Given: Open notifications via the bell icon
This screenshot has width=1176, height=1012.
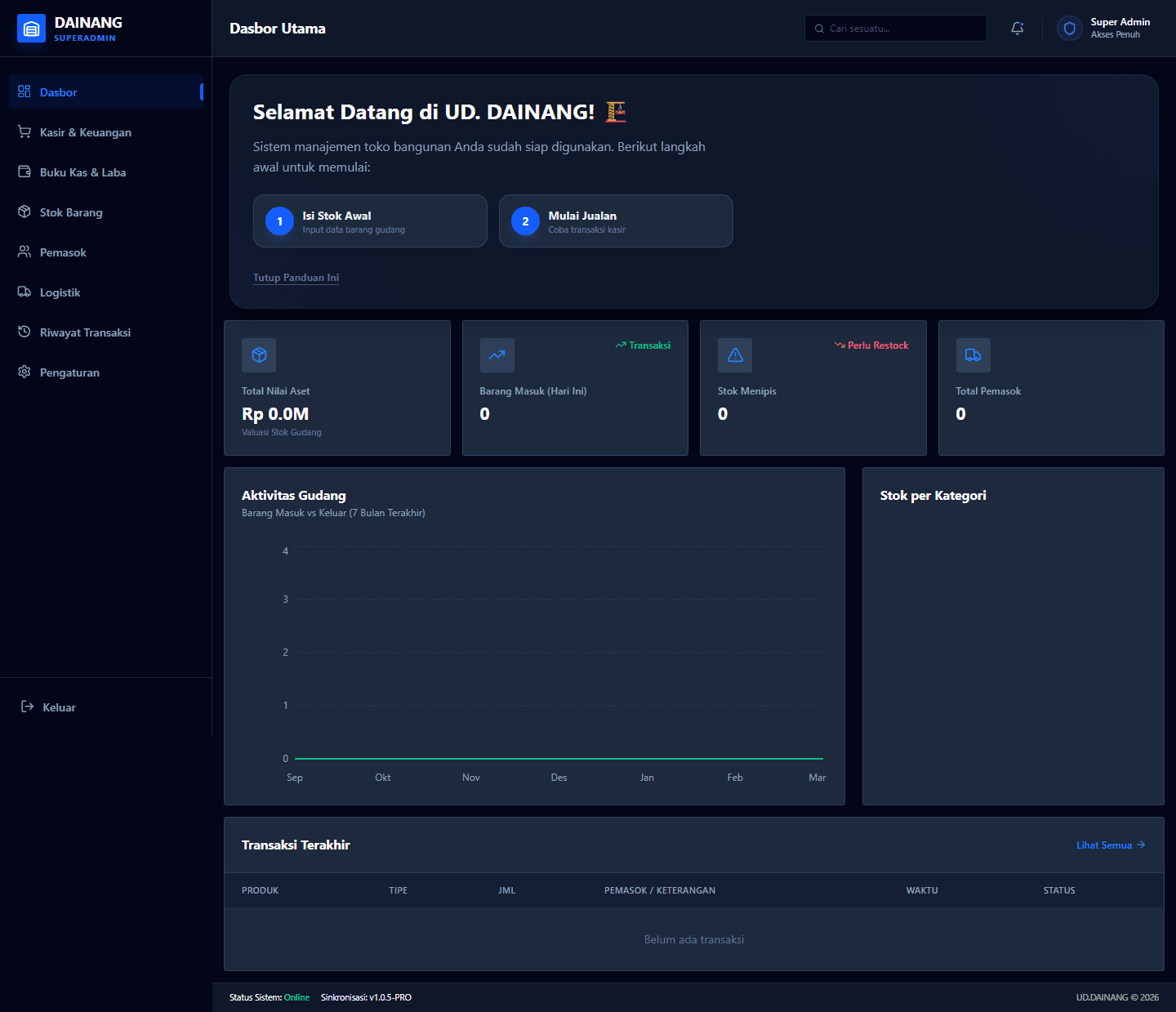Looking at the screenshot, I should pyautogui.click(x=1018, y=29).
